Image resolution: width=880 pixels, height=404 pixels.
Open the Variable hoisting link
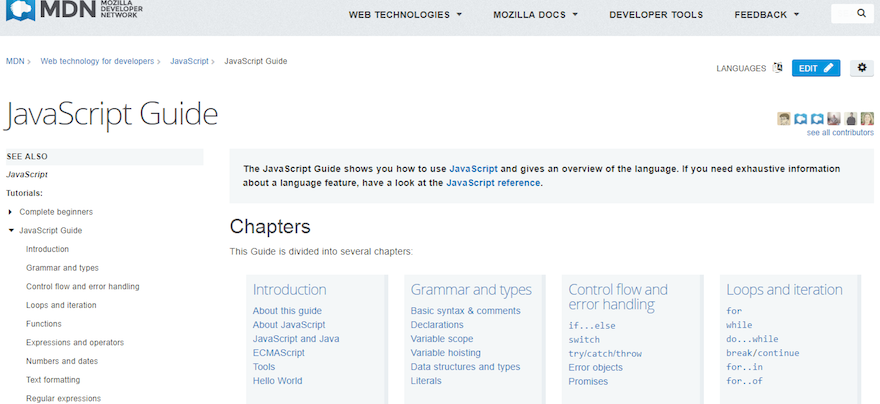click(x=445, y=353)
